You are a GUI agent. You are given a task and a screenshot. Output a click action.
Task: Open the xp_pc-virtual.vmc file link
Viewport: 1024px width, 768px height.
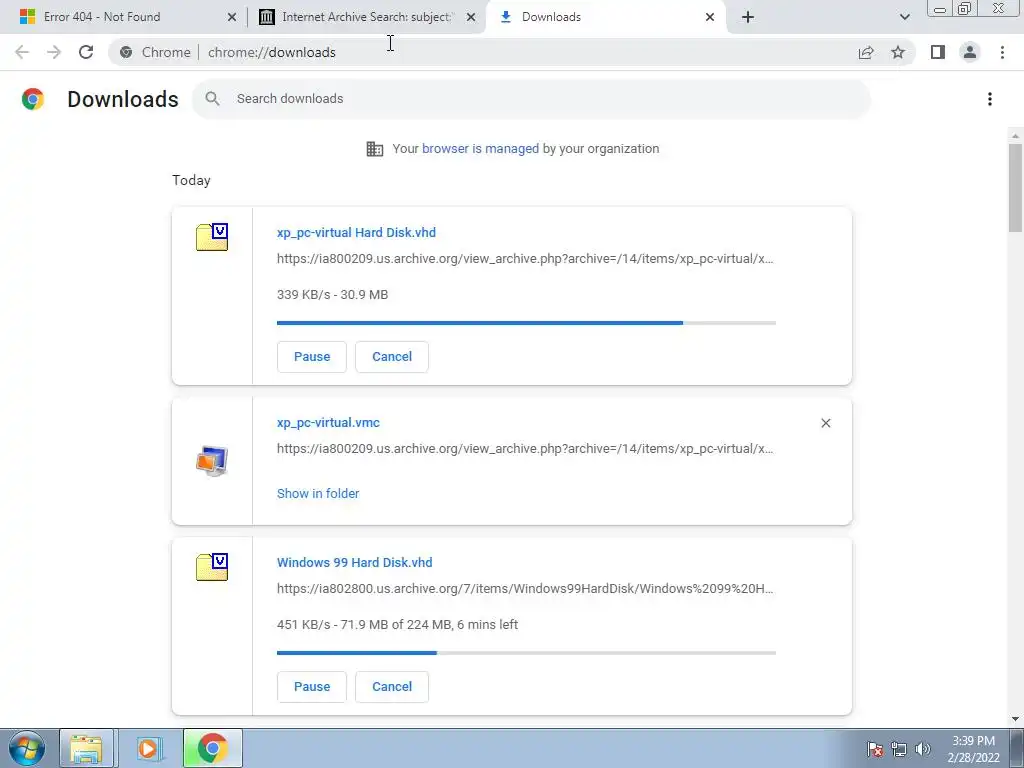[x=328, y=423]
